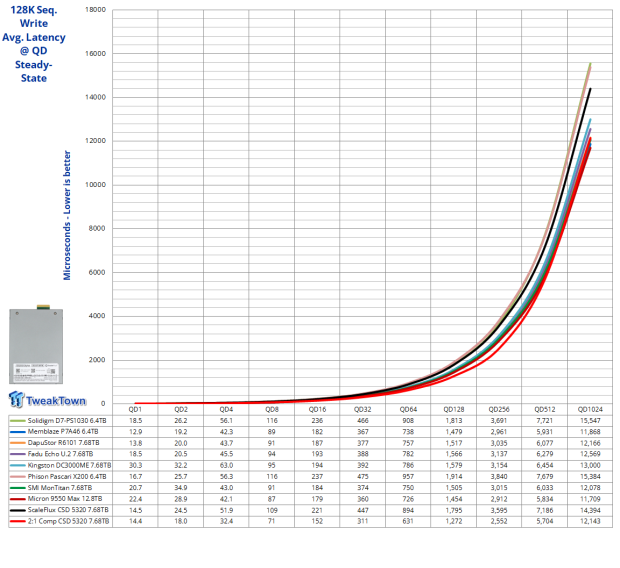Click the QD1 column header

134,410
